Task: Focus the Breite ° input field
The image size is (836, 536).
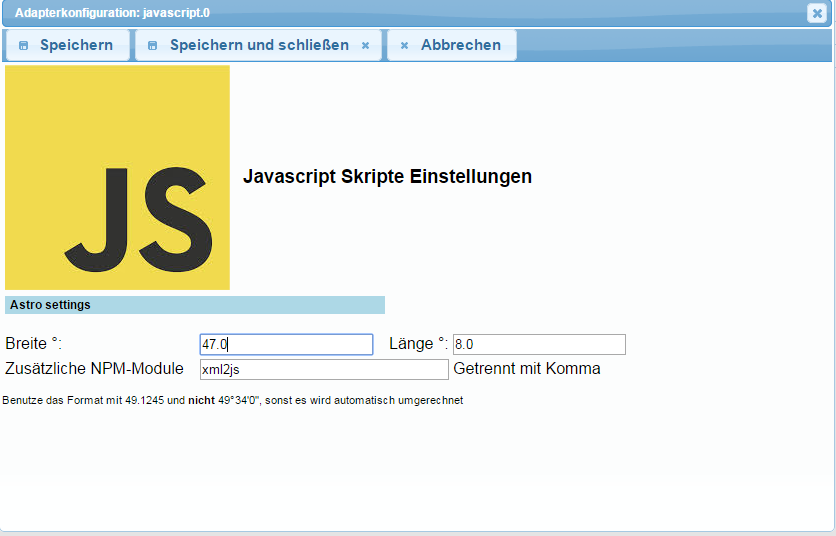Action: tap(286, 345)
